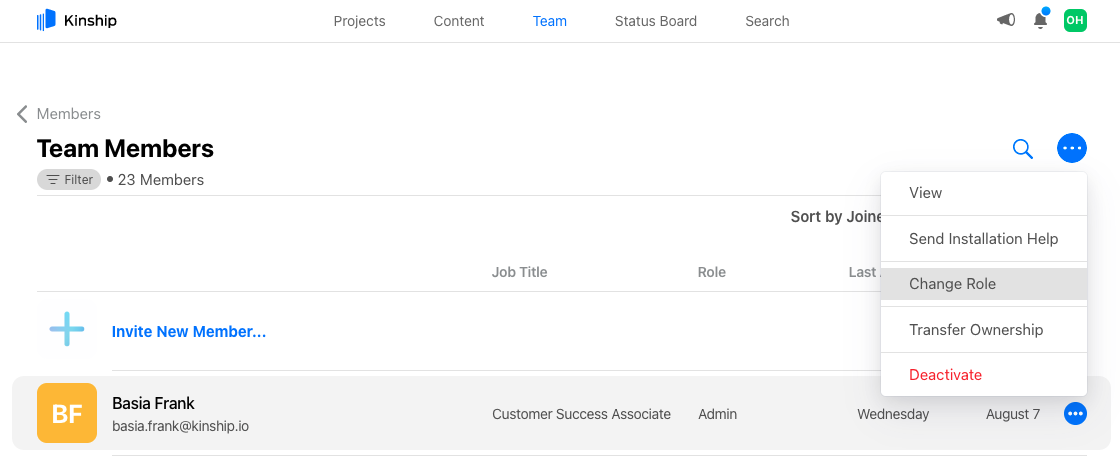Open the Status Board tab

click(x=655, y=21)
